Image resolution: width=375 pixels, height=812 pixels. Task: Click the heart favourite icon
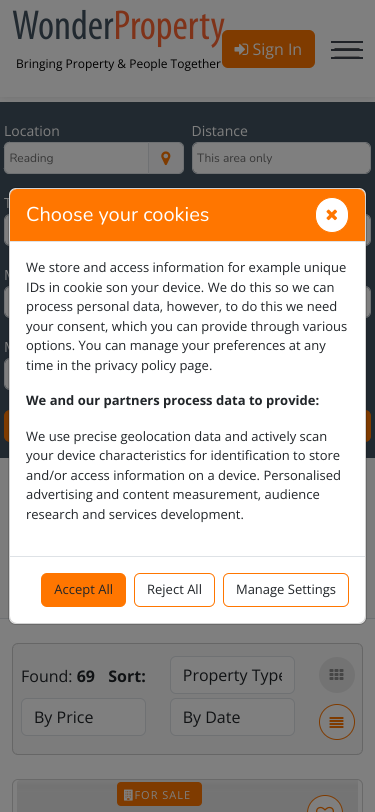[x=325, y=804]
